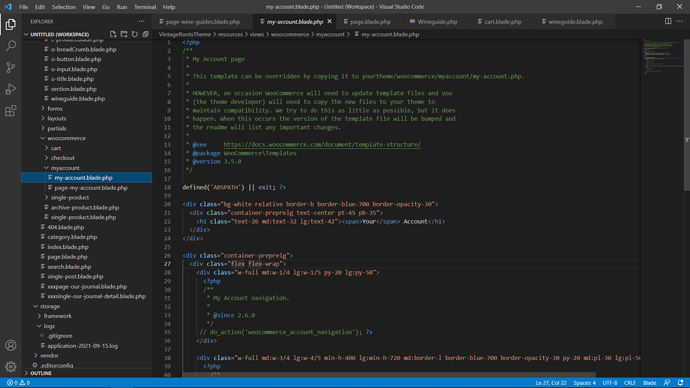Open the Terminal menu
This screenshot has height=388, width=690.
145,7
